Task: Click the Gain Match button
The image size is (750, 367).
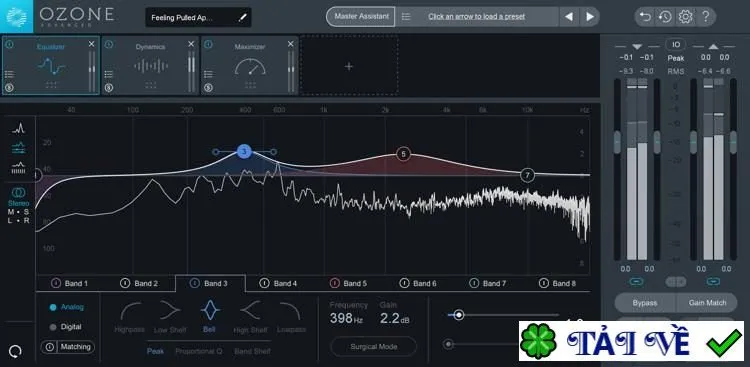Action: point(707,303)
